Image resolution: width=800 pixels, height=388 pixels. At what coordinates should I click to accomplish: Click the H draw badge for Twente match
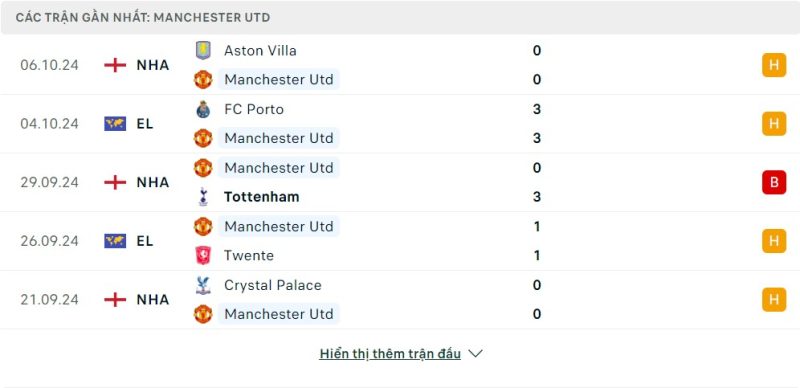(x=774, y=241)
